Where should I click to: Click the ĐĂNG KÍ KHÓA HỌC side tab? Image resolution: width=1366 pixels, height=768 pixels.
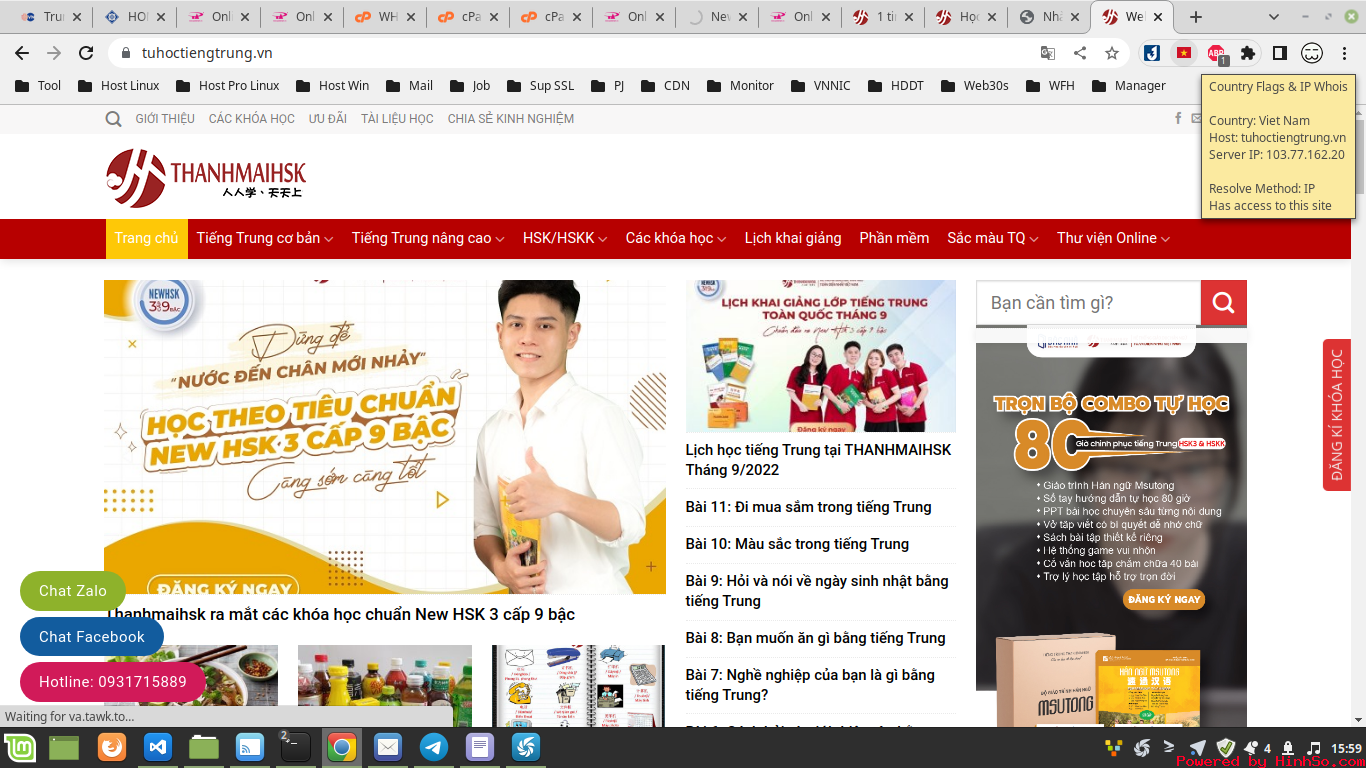[x=1337, y=415]
